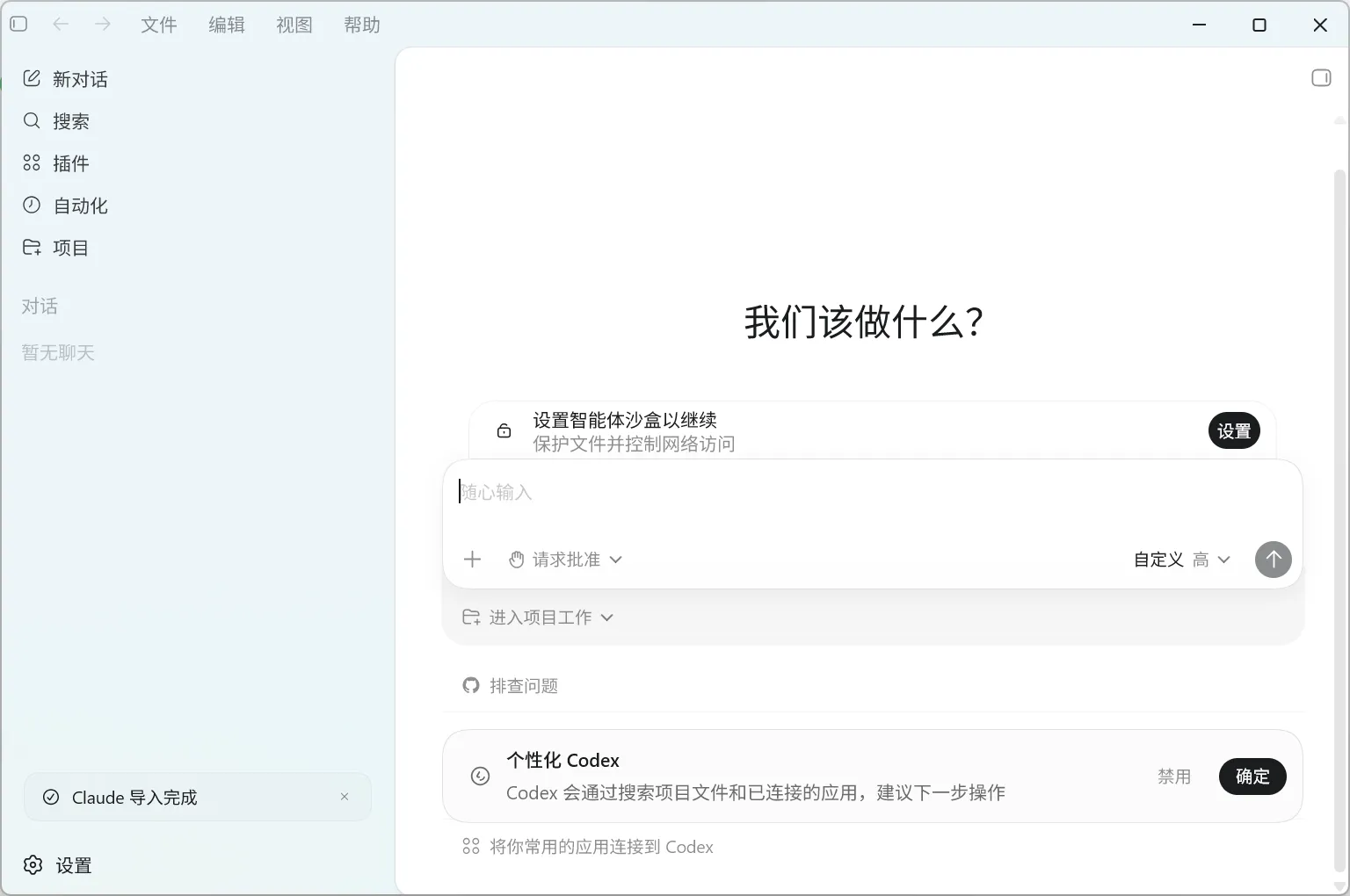Viewport: 1350px width, 896px height.
Task: Dismiss the Claude 导入完成 notification
Action: click(345, 797)
